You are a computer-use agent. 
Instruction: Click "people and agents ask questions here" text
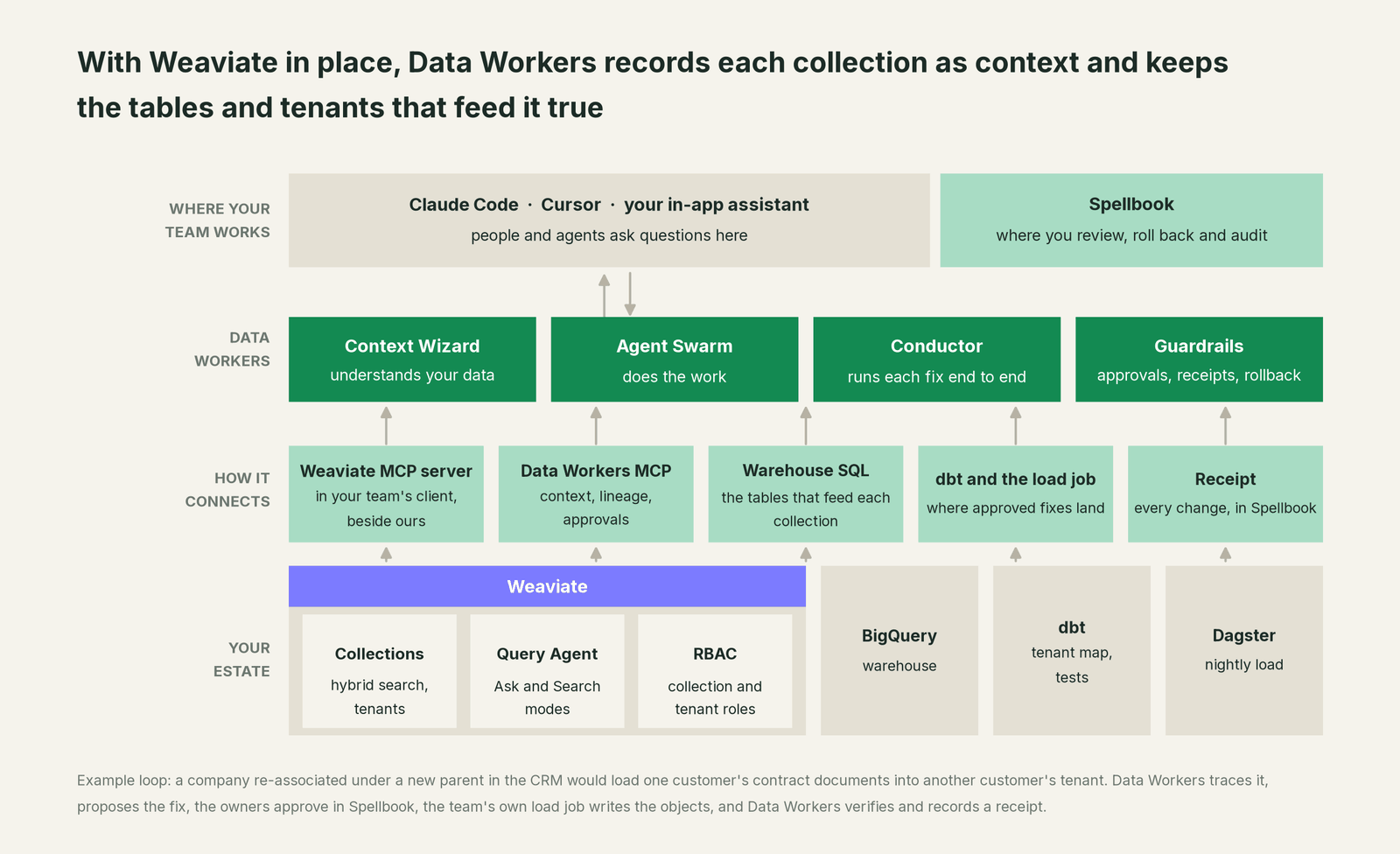coord(609,235)
